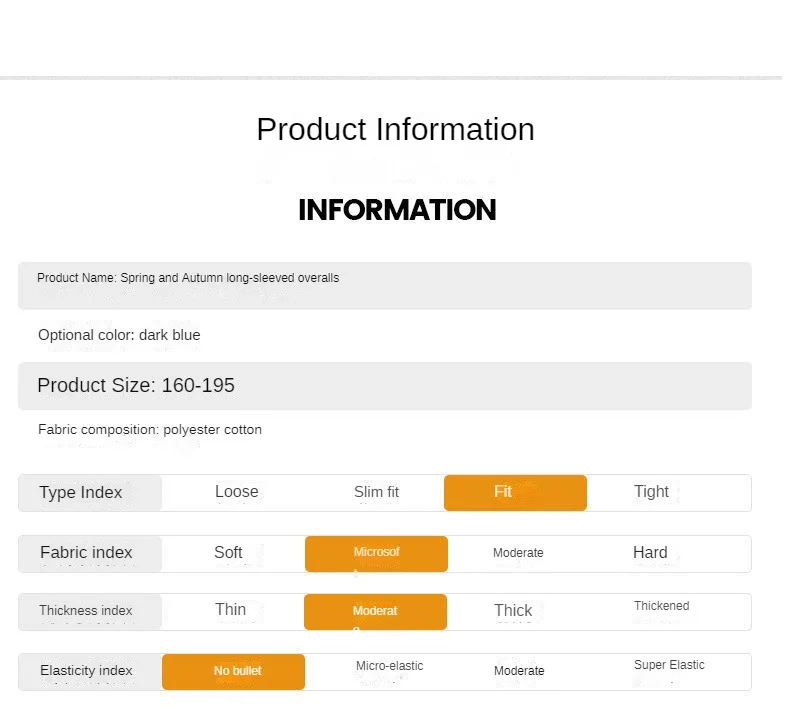The height and width of the screenshot is (717, 790).
Task: Select the Super Elastic option
Action: tap(669, 665)
